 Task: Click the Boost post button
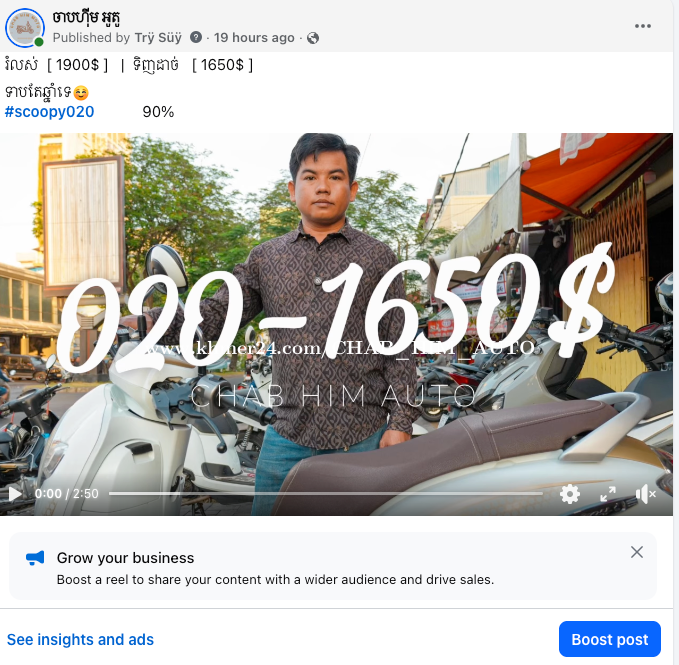[609, 639]
